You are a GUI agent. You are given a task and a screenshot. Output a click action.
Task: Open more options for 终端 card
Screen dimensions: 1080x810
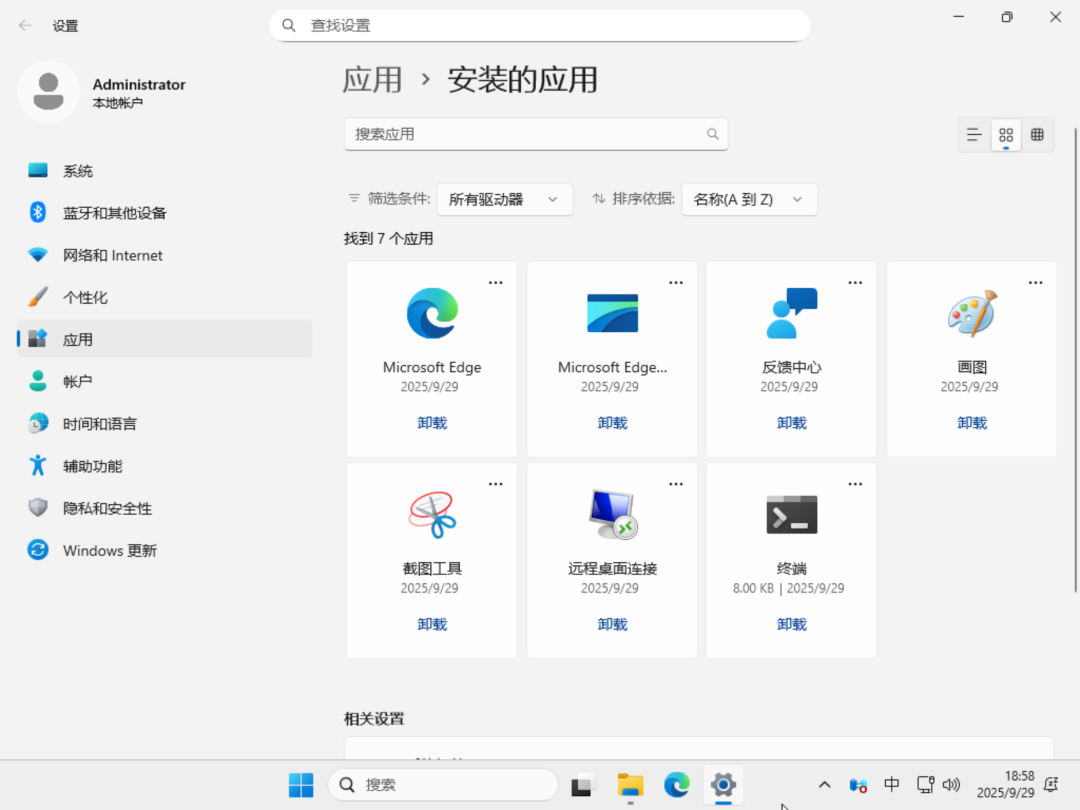point(855,484)
